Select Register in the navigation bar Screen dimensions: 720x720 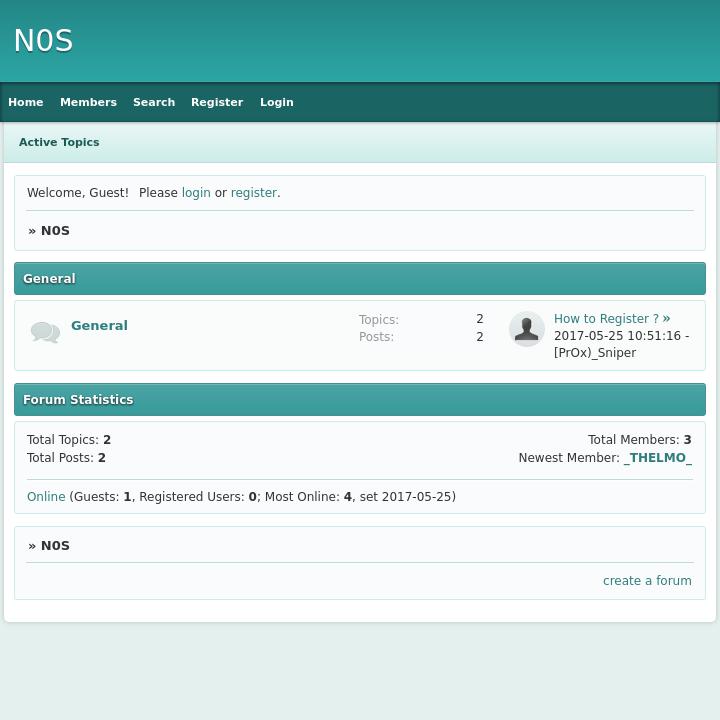[x=217, y=102]
